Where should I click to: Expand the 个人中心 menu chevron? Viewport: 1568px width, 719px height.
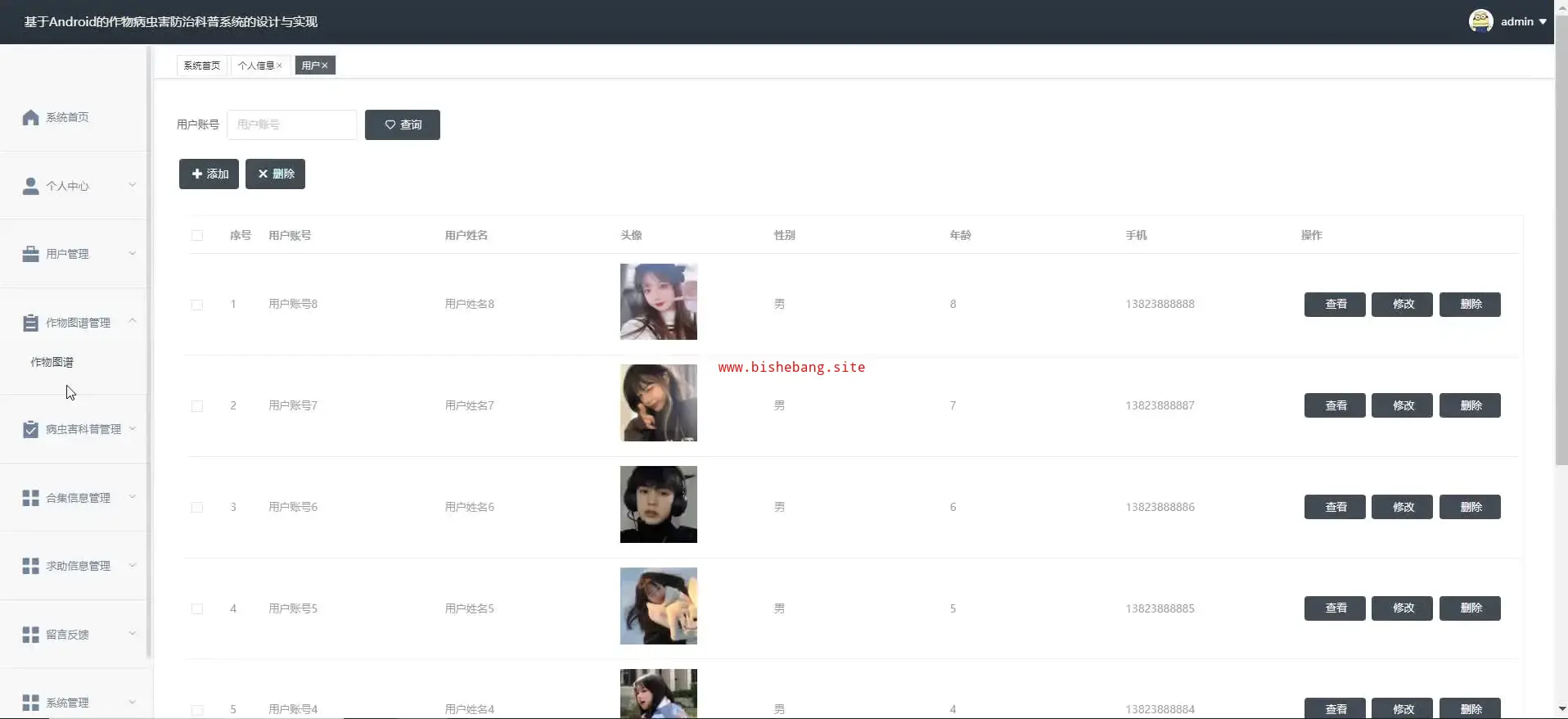coord(133,185)
